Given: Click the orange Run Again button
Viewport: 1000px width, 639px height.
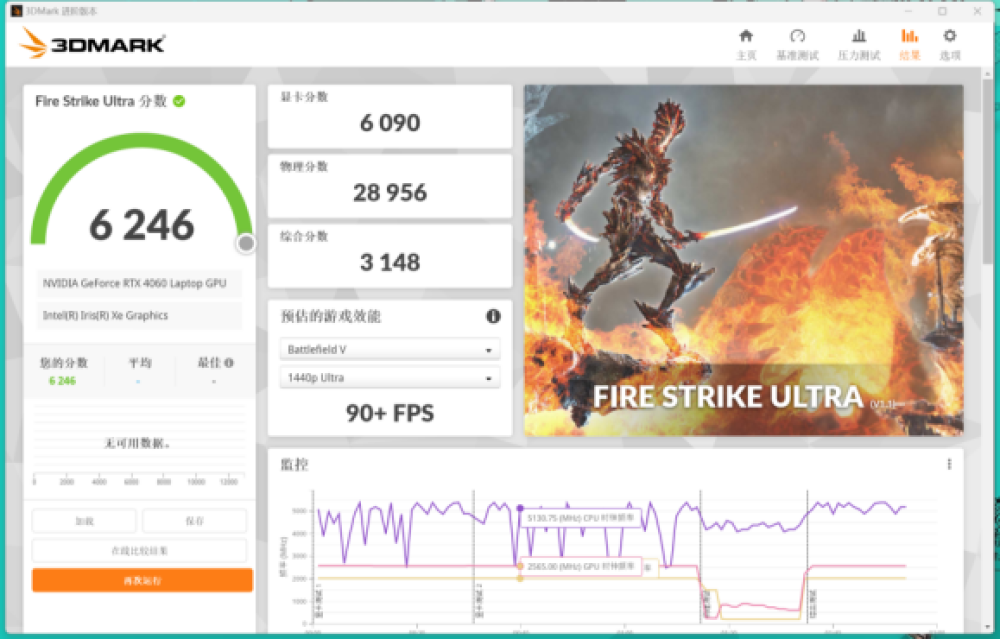Looking at the screenshot, I should click(142, 580).
